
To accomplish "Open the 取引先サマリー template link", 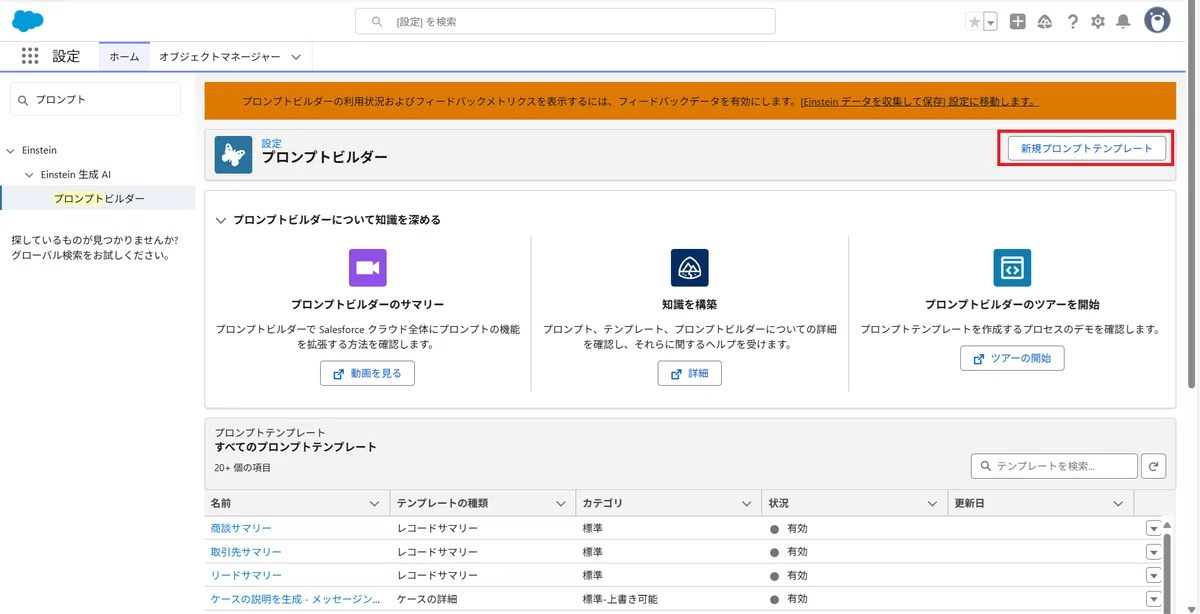I will click(246, 552).
